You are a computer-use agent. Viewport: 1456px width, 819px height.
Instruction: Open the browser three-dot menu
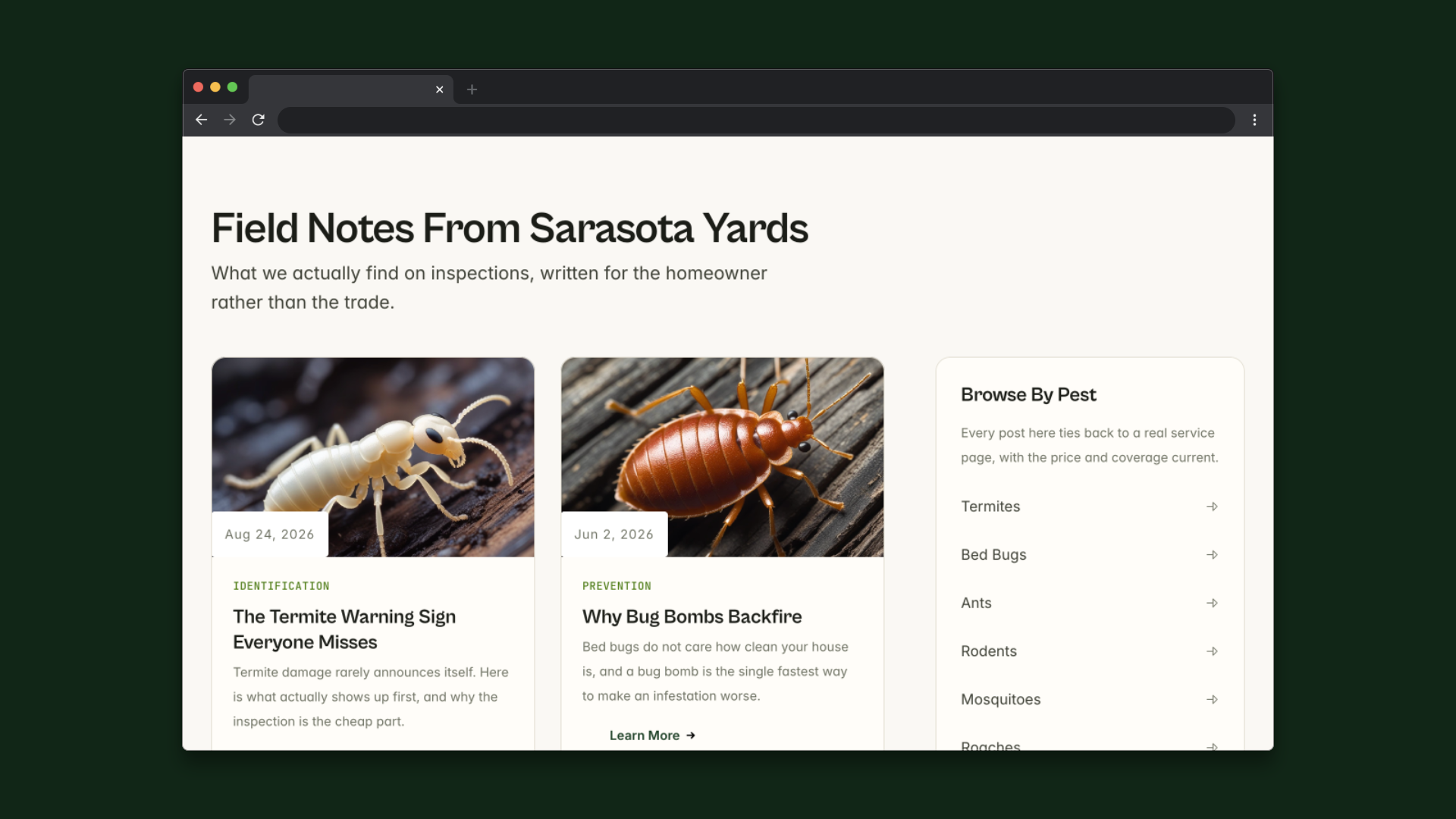1254,120
